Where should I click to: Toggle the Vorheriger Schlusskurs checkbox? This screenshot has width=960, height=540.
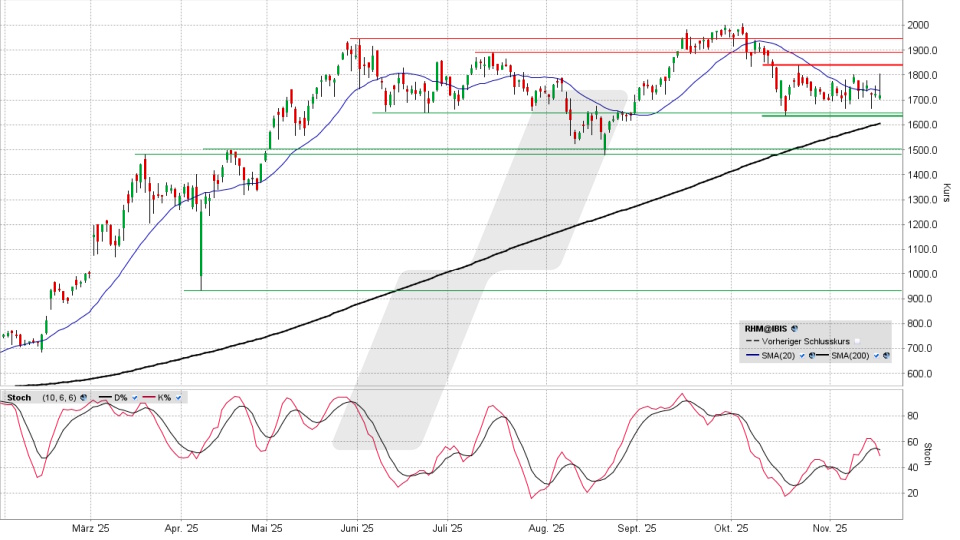(857, 341)
